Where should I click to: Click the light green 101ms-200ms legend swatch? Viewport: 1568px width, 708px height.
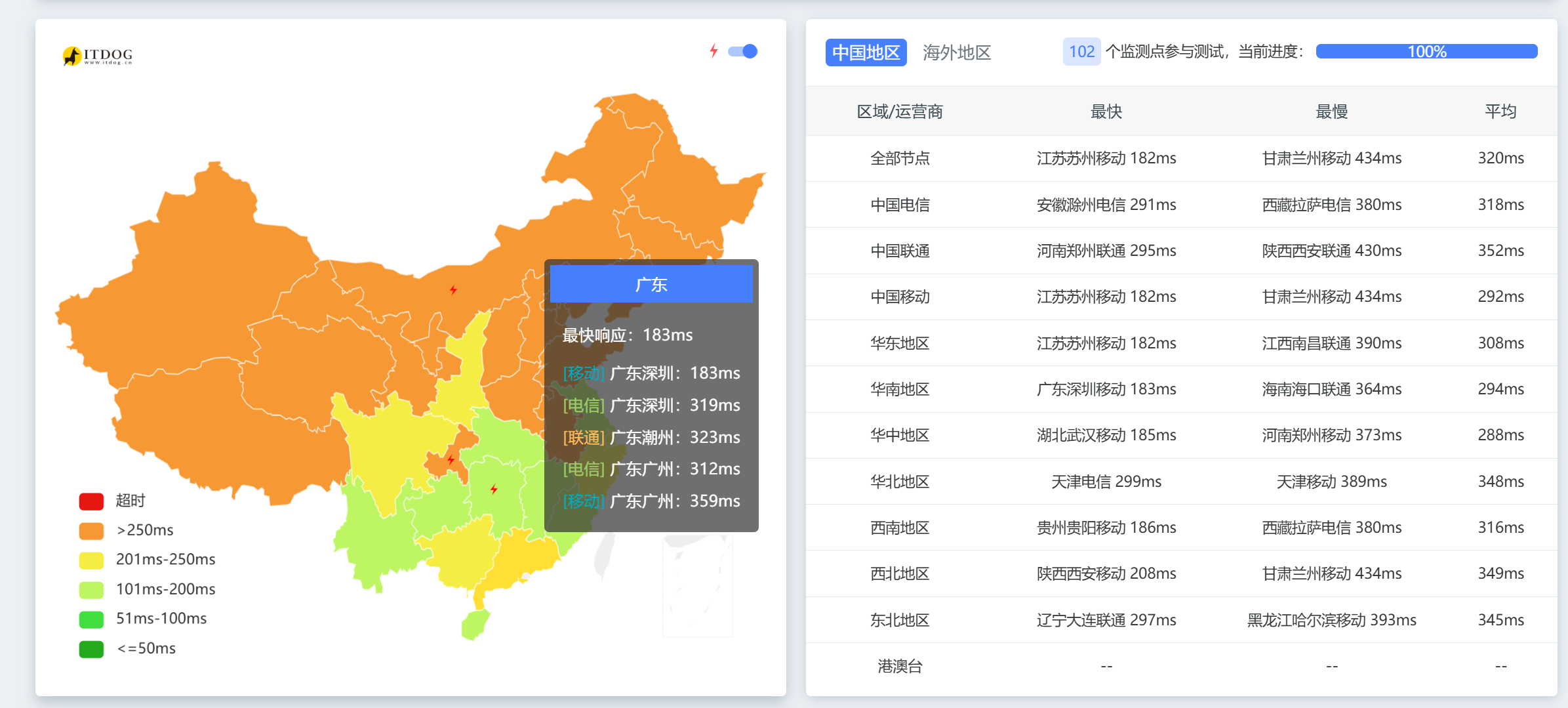(91, 590)
